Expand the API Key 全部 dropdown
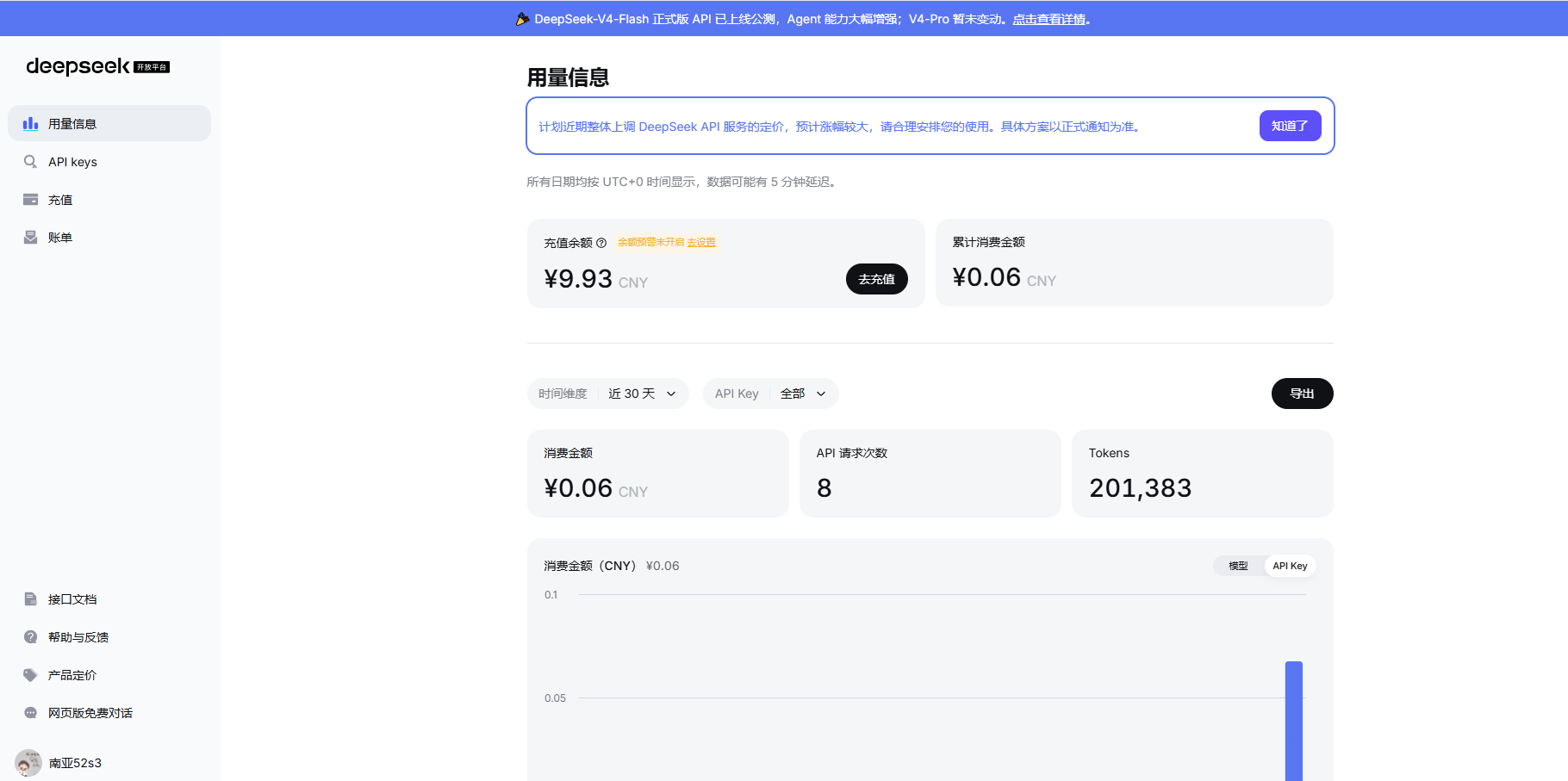Image resolution: width=1568 pixels, height=781 pixels. [x=771, y=394]
